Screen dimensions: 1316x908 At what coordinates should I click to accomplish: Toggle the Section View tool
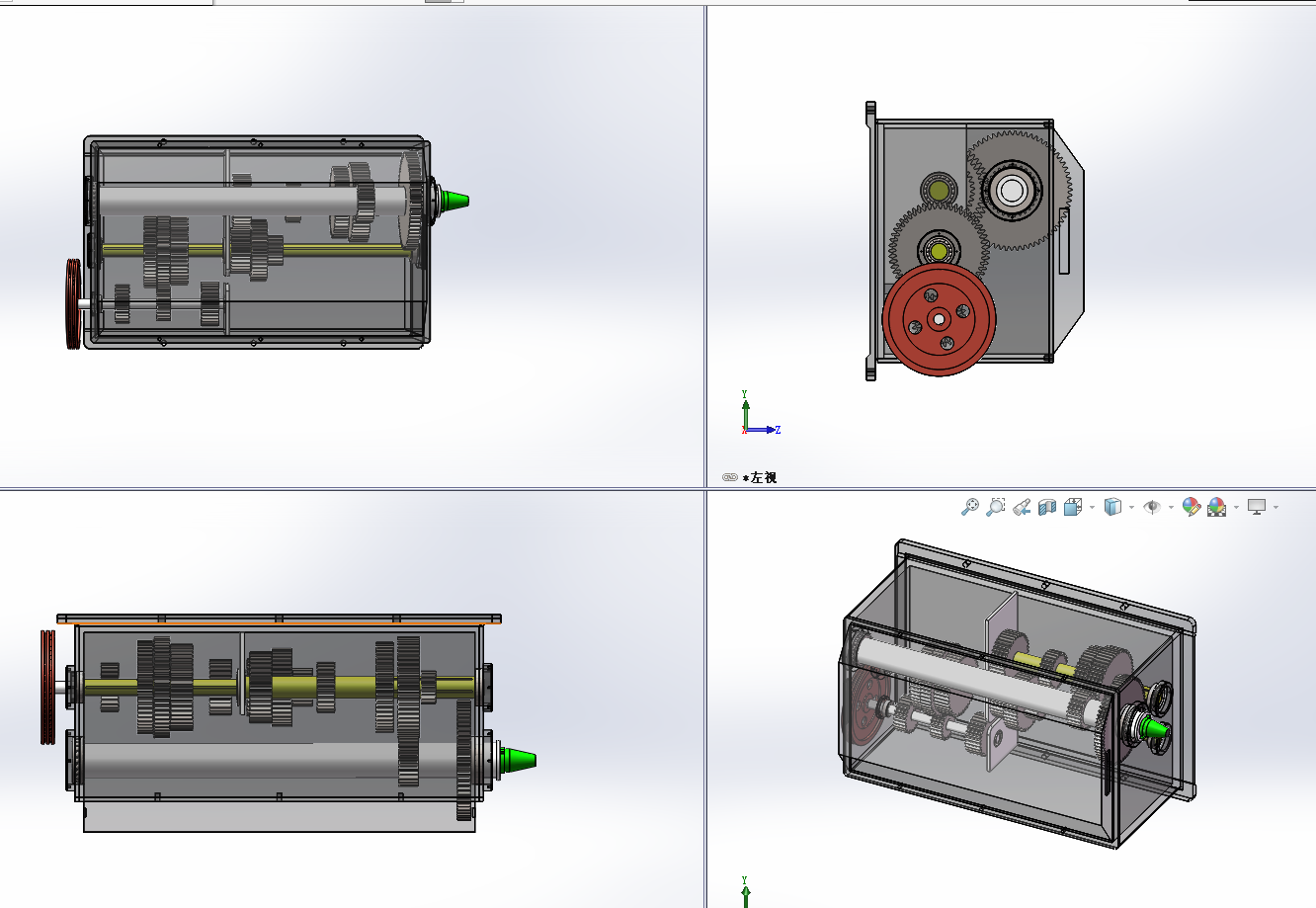point(1047,507)
